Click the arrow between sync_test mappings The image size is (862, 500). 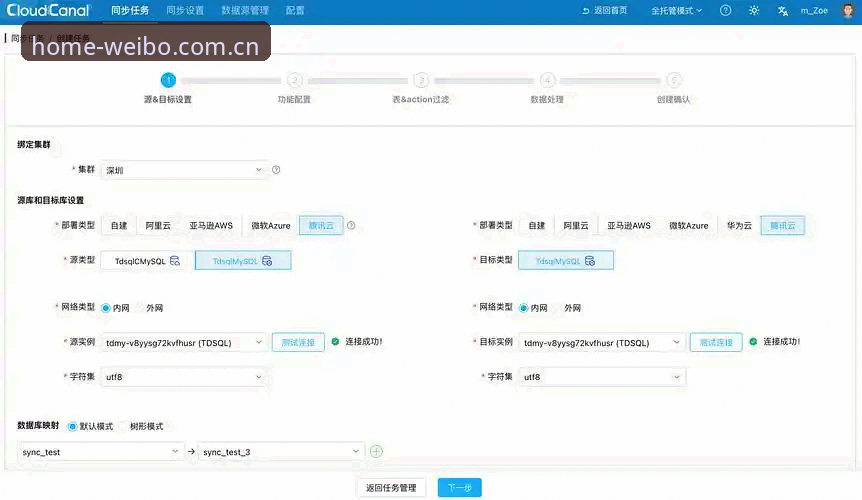(191, 452)
